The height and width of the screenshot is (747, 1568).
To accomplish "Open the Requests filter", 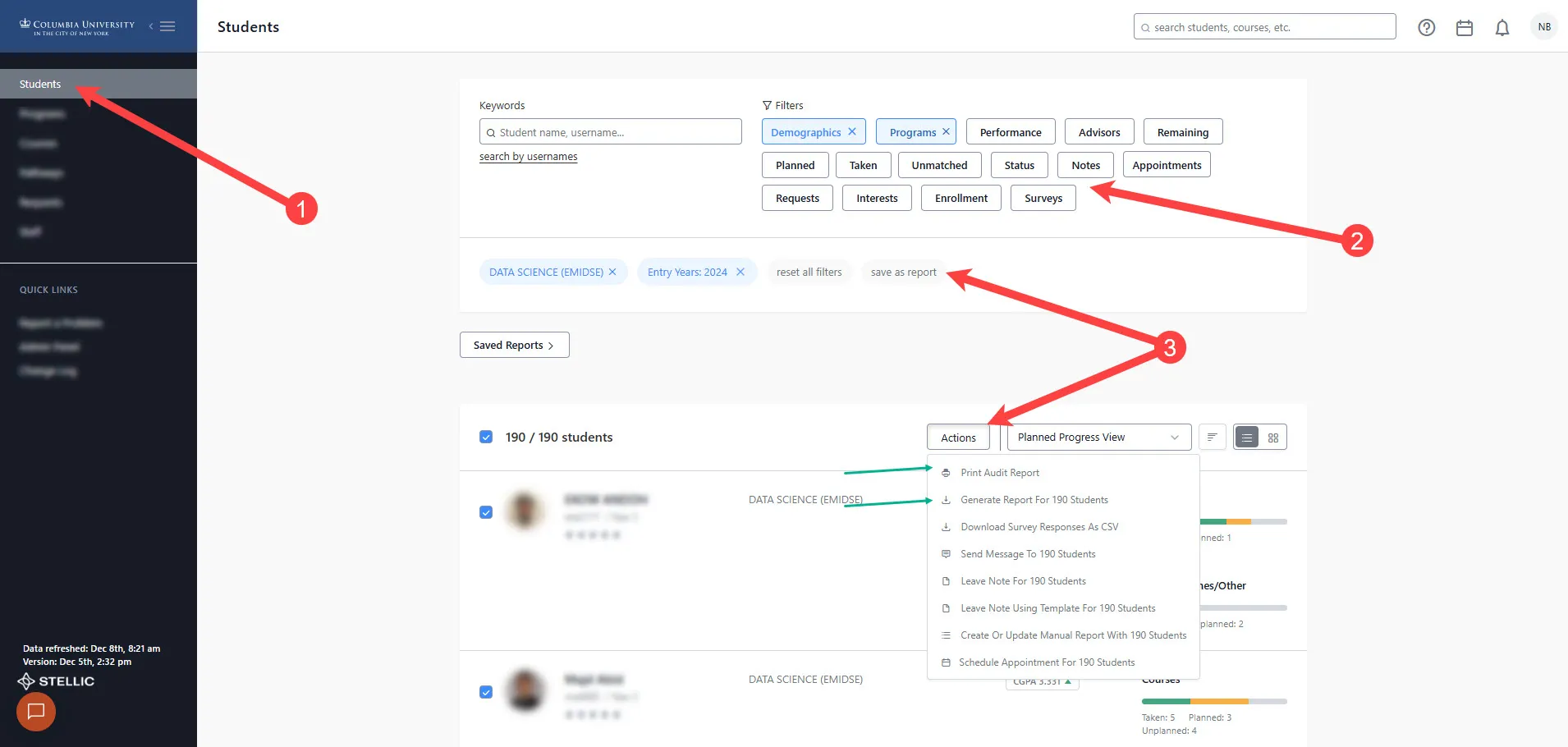I will pyautogui.click(x=797, y=198).
